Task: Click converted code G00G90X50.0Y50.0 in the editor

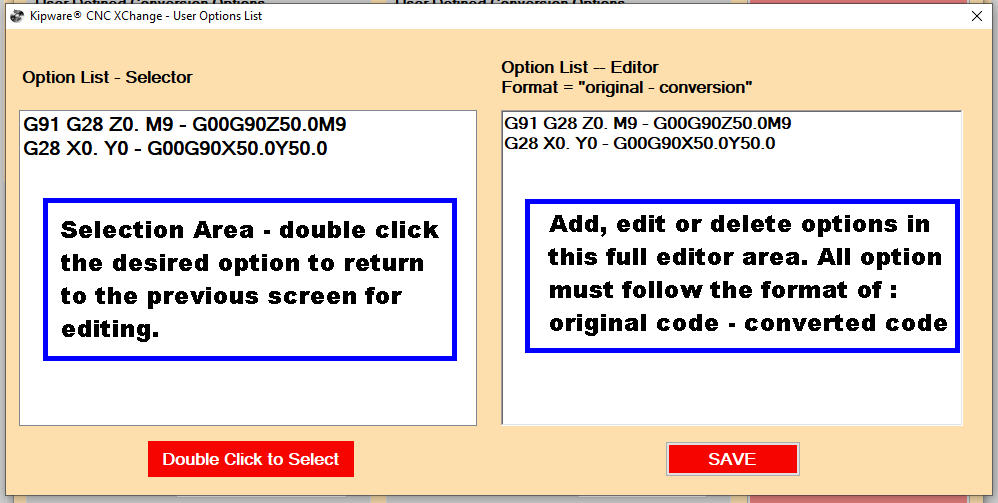Action: tap(694, 143)
